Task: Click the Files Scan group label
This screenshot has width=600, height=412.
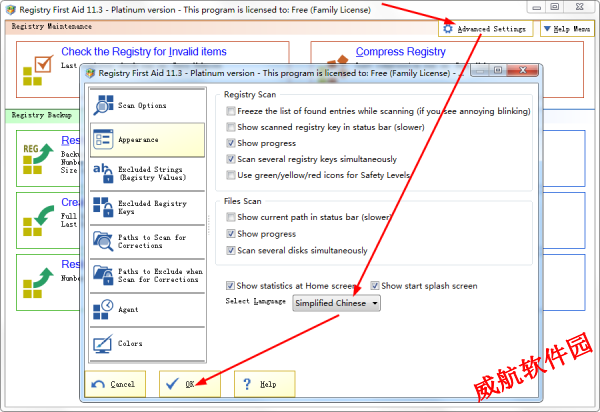Action: (x=243, y=201)
